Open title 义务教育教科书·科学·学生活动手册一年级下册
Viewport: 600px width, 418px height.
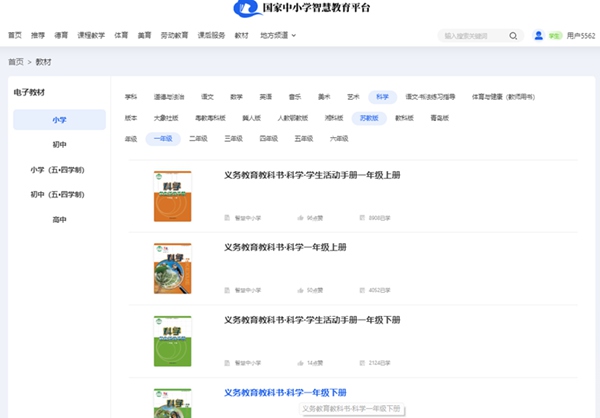point(312,320)
